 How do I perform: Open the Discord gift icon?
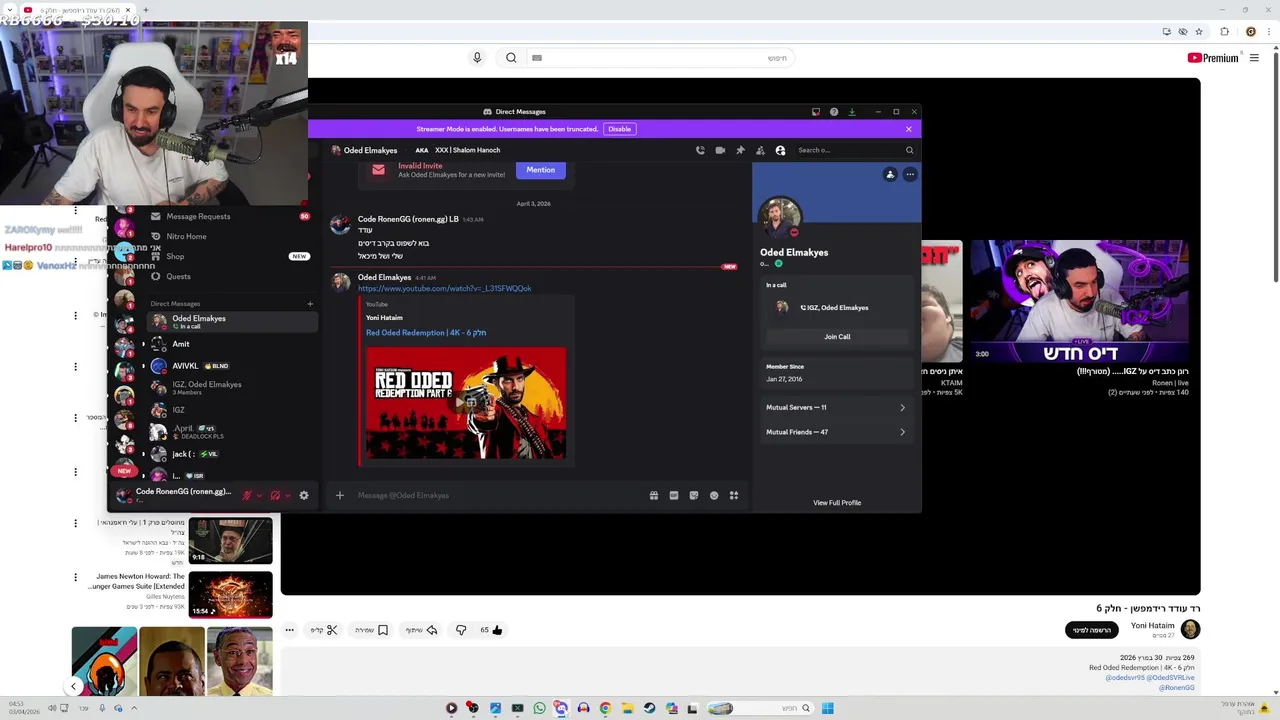tap(654, 495)
